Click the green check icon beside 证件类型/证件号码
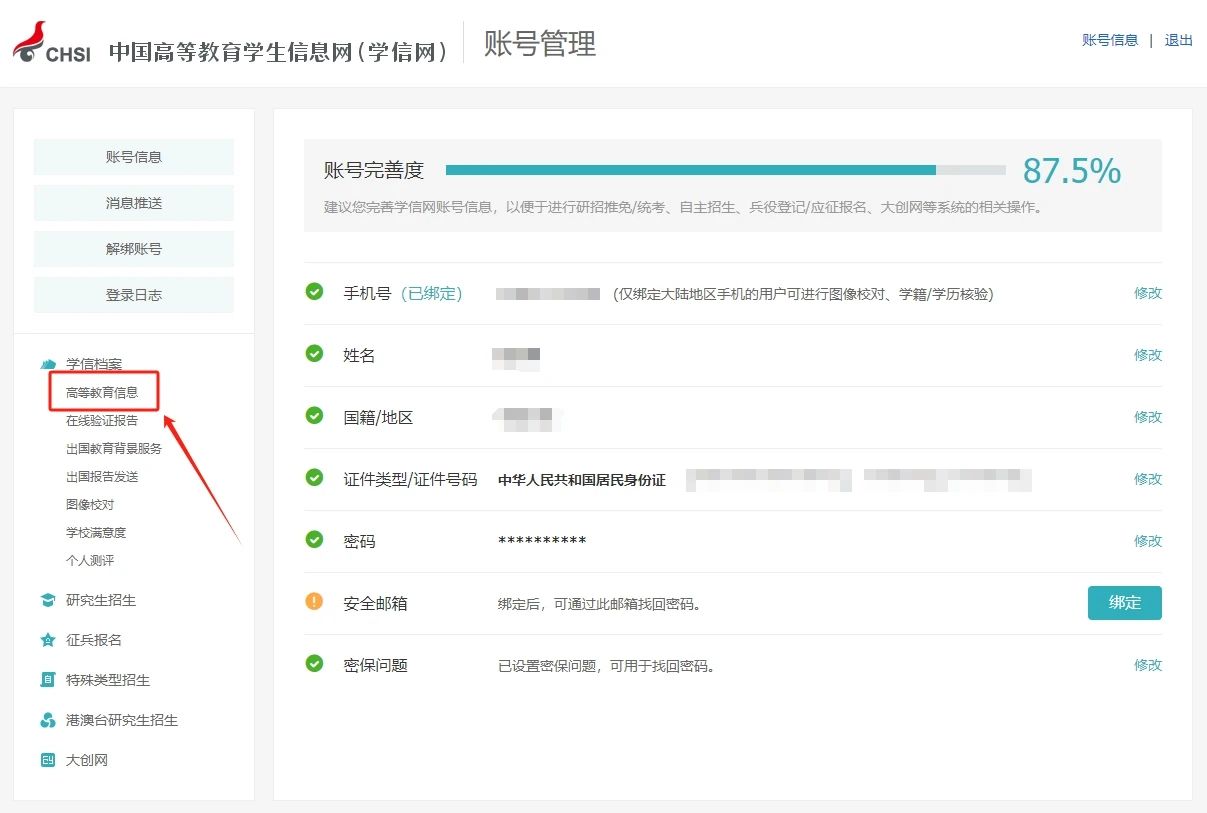This screenshot has height=813, width=1207. (314, 478)
